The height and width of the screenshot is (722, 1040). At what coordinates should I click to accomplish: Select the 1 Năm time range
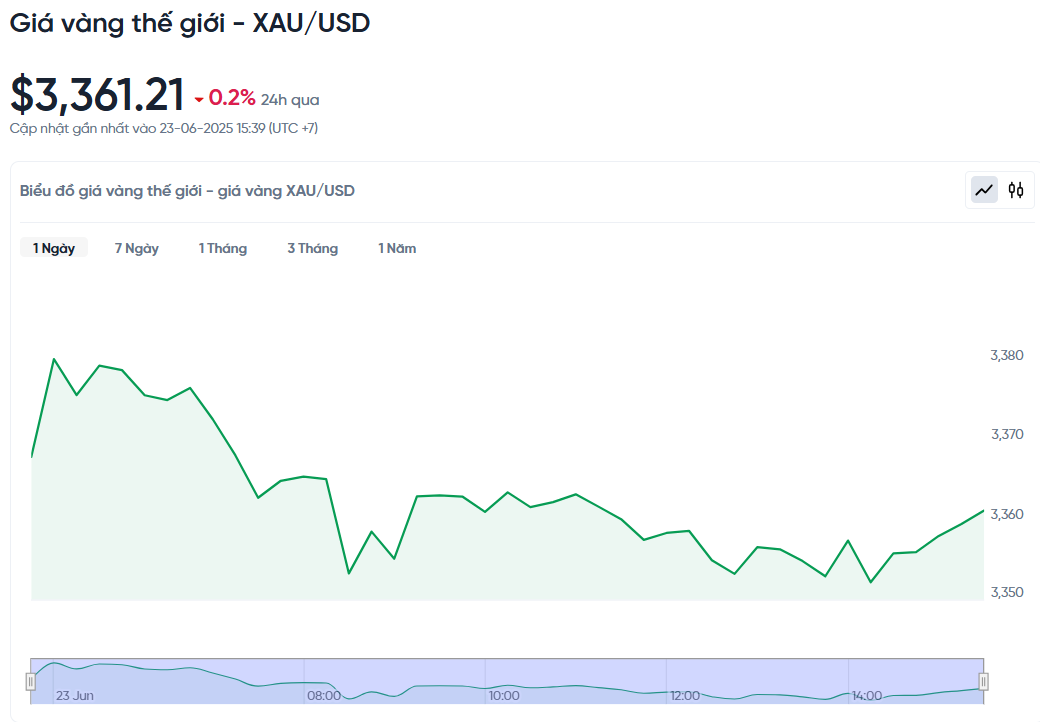point(397,248)
